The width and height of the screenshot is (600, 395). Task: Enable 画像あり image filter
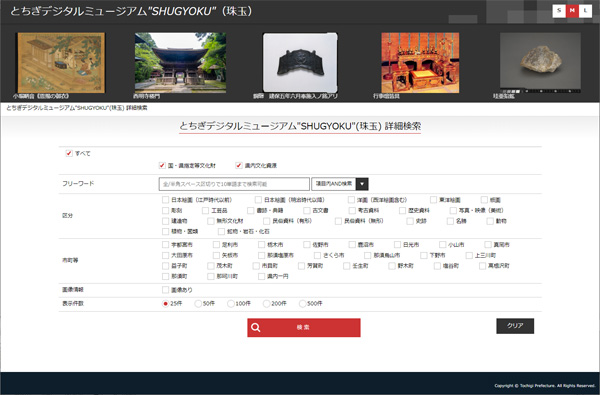[x=165, y=290]
